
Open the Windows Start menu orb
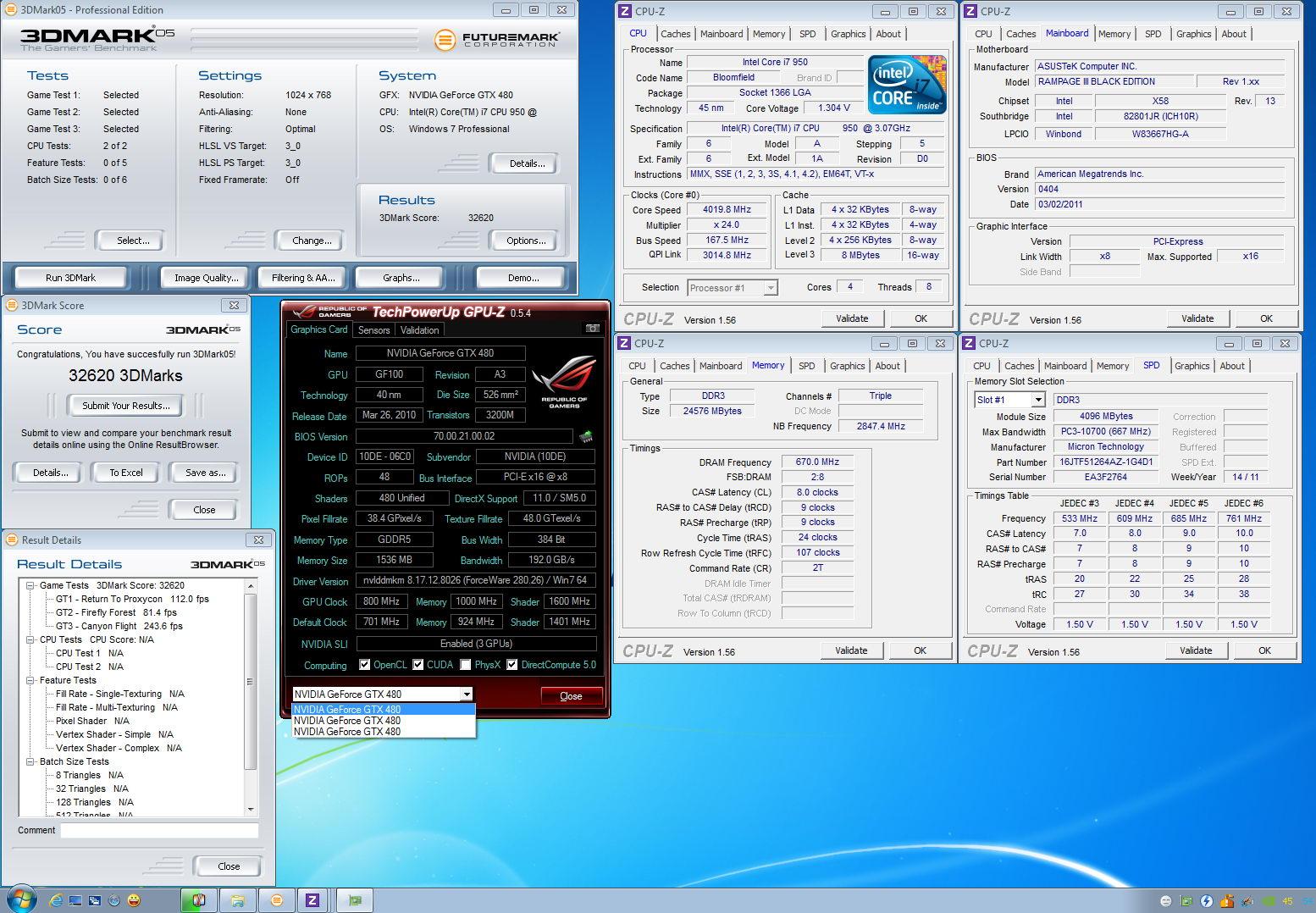(20, 899)
